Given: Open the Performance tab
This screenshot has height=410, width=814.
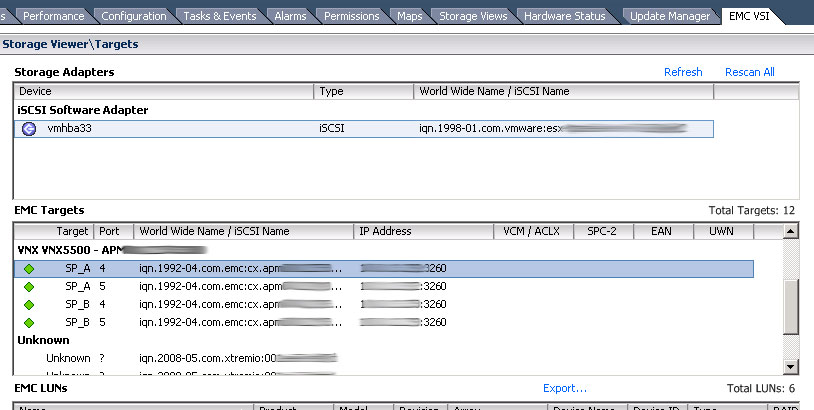Looking at the screenshot, I should [x=53, y=16].
